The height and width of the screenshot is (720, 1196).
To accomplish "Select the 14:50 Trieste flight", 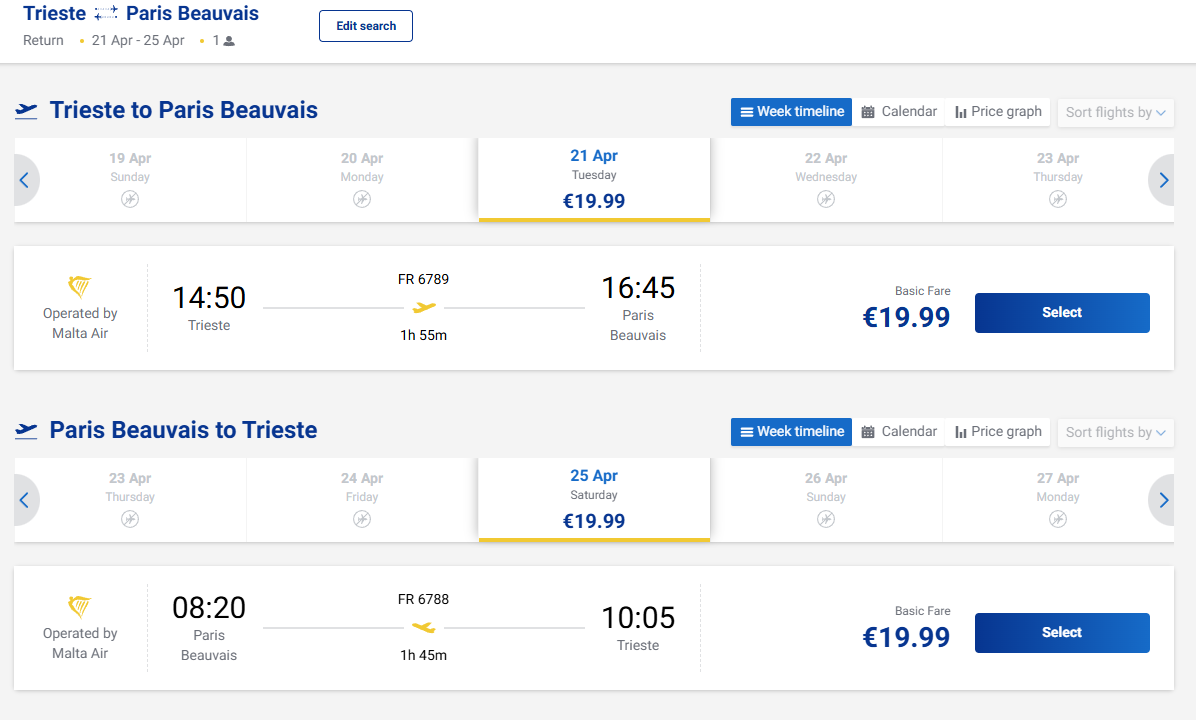I will coord(1061,313).
